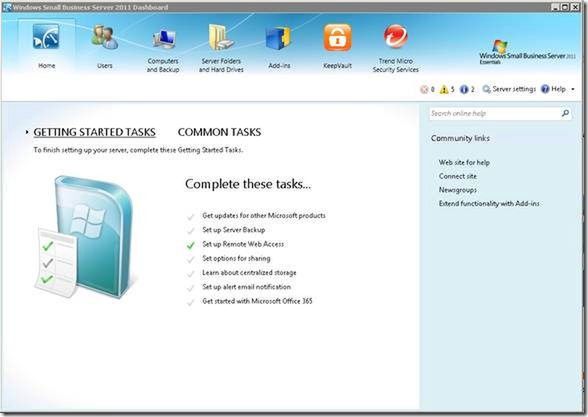
Task: Open Server Folders and Hard Drives icon
Action: (x=221, y=37)
